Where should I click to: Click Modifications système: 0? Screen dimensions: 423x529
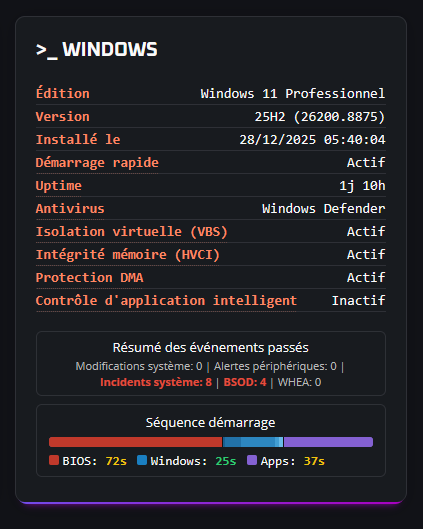coord(139,366)
